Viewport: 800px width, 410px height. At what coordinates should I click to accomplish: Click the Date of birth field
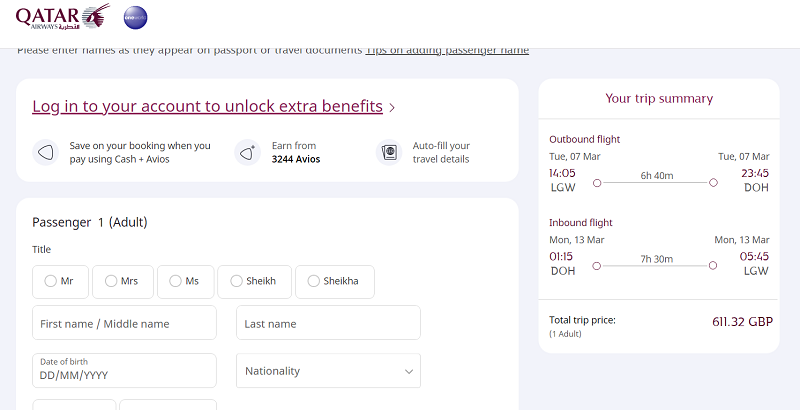124,371
